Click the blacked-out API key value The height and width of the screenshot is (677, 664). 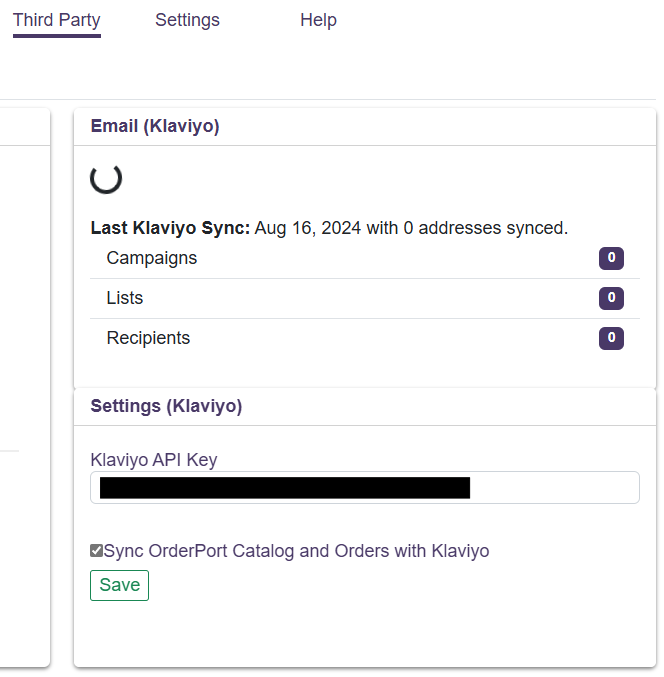pos(285,488)
